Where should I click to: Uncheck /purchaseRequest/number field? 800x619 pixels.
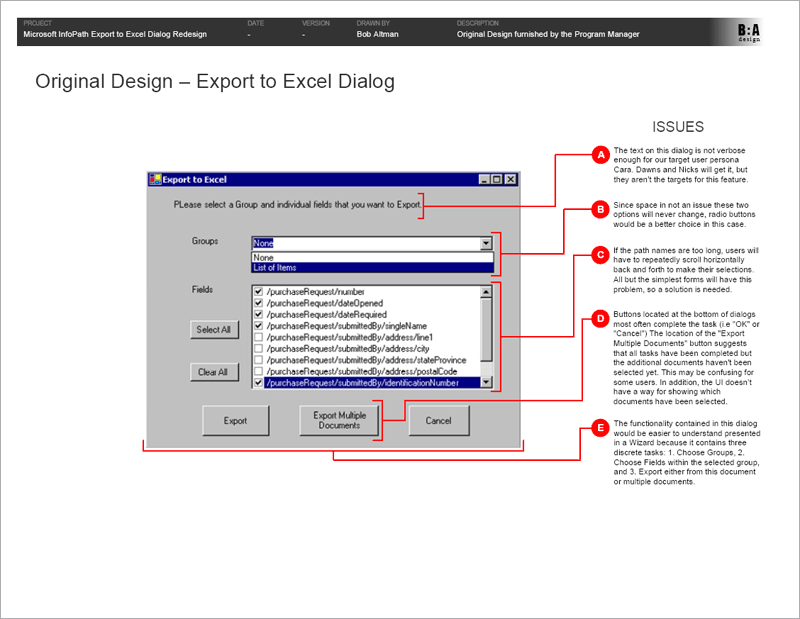[x=259, y=292]
